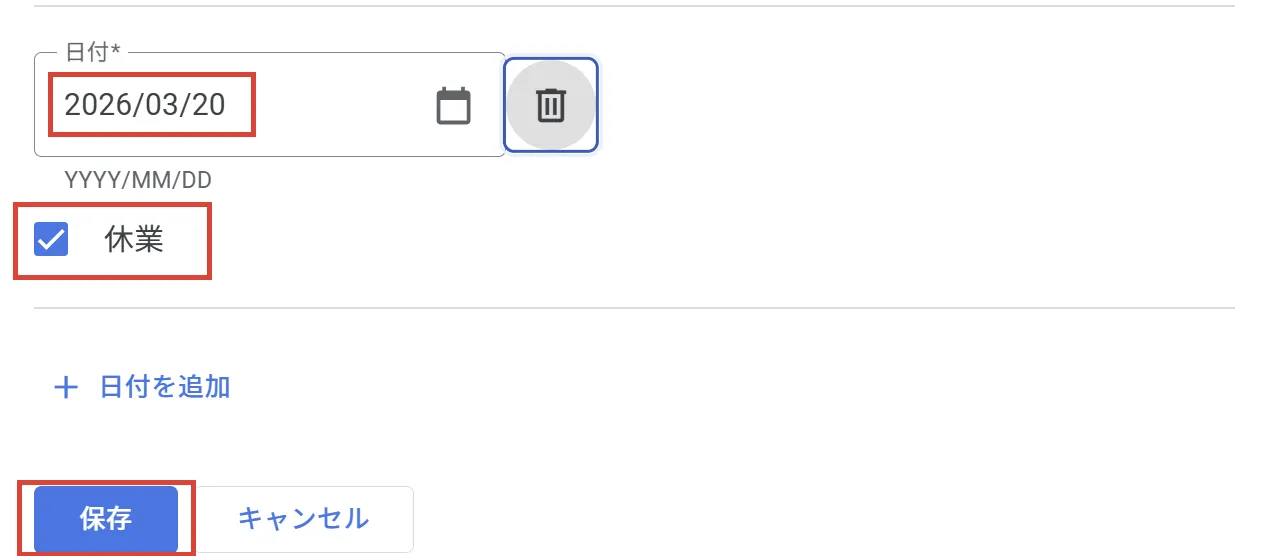This screenshot has width=1281, height=556.
Task: Select the full 2026/03/20 date text
Action: pyautogui.click(x=145, y=105)
